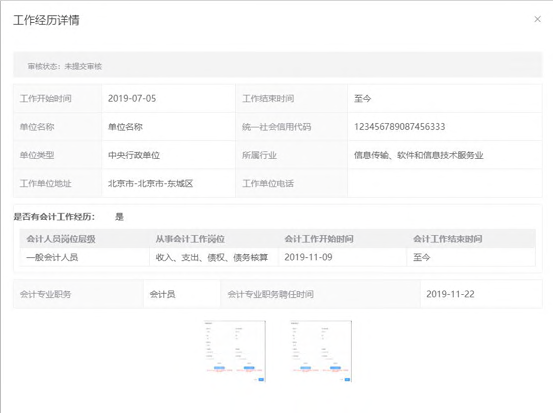The image size is (553, 413).
Task: Close the 工作经历详情 dialog
Action: (537, 19)
